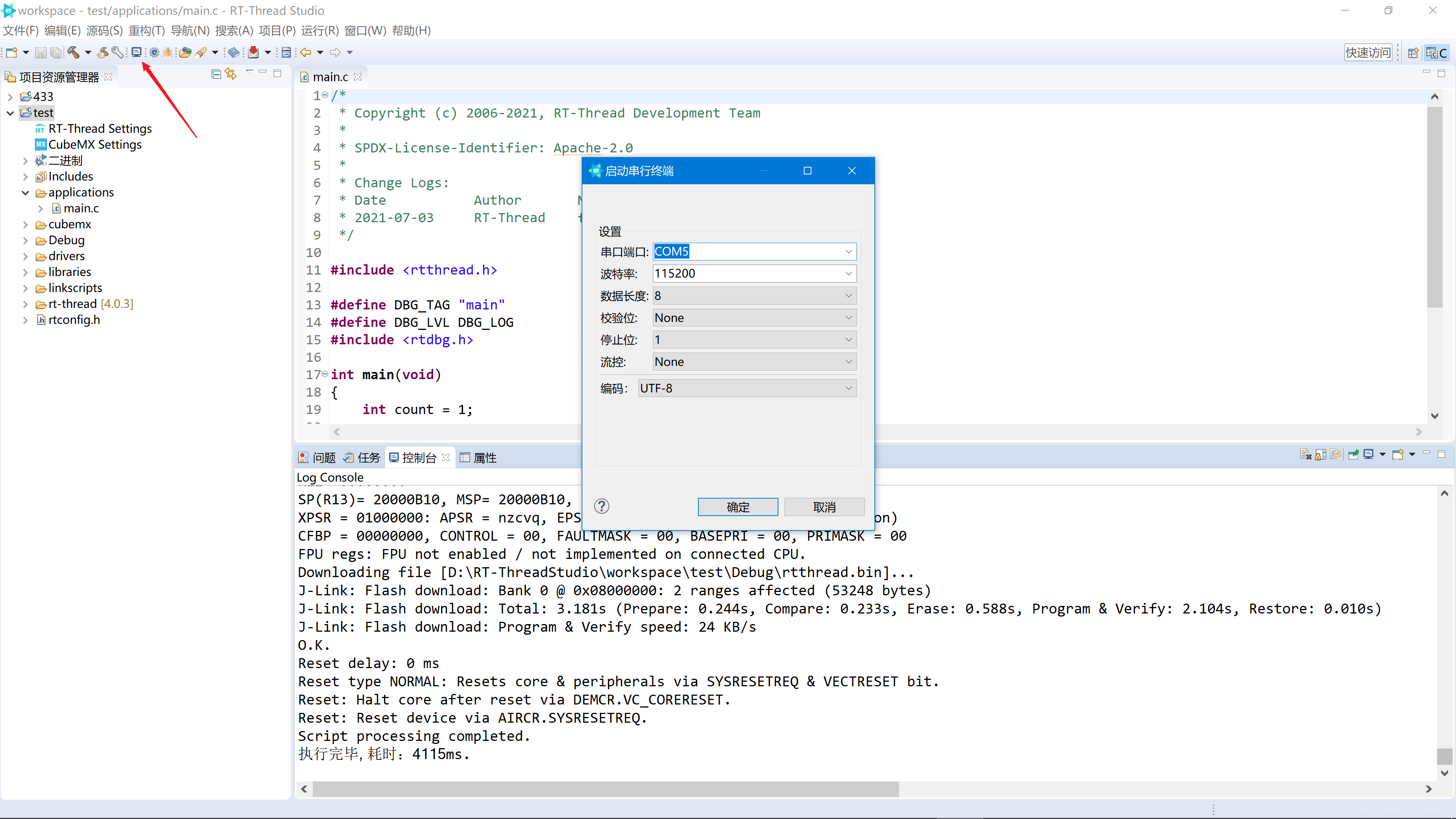The width and height of the screenshot is (1456, 819).
Task: Click the red download program icon
Action: coord(253,53)
